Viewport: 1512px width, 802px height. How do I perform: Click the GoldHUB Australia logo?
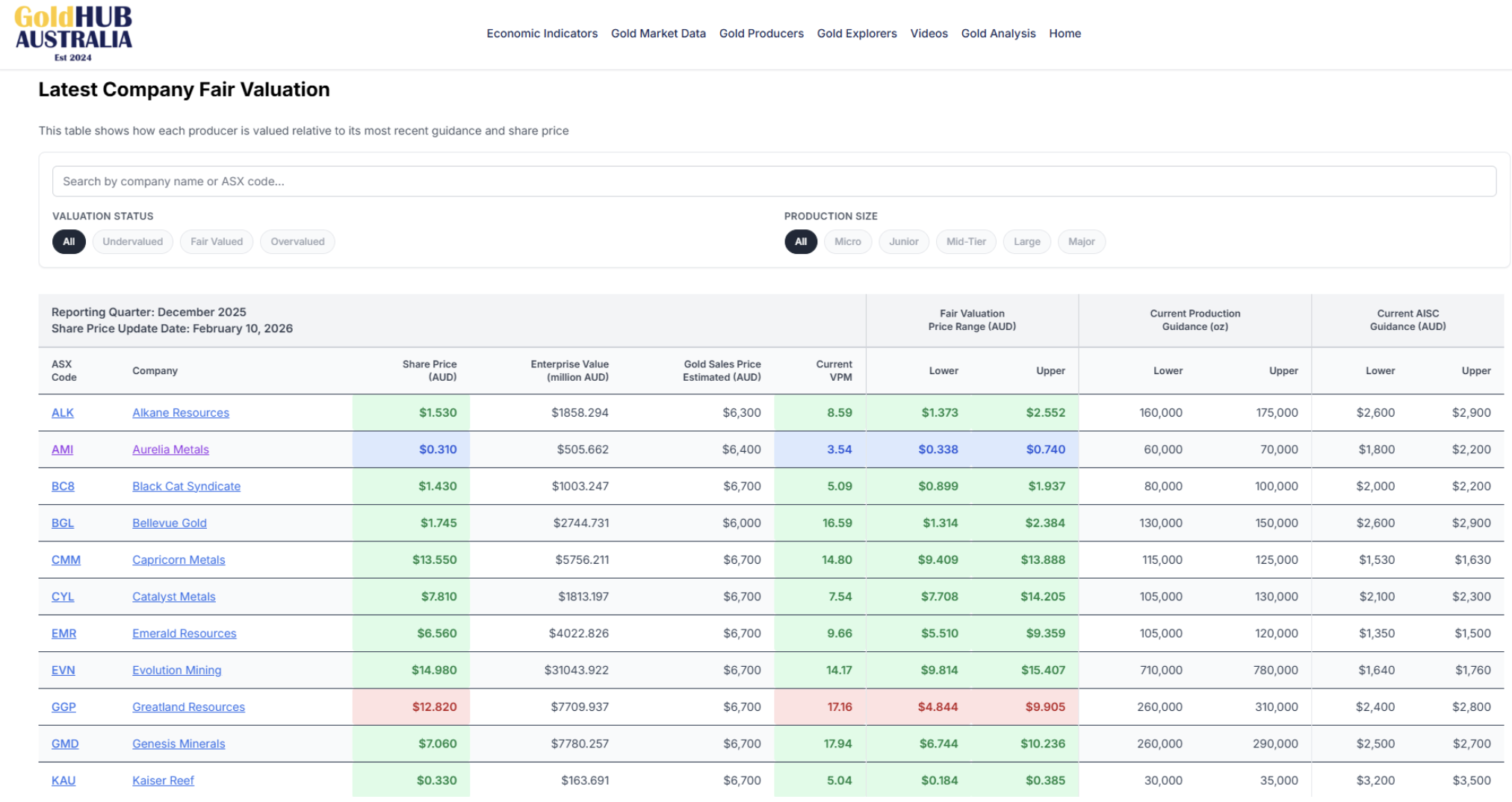tap(73, 34)
